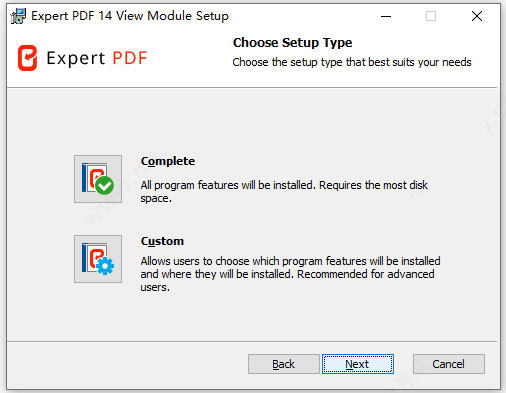This screenshot has height=393, width=506.
Task: Click the Expert PDF 14 View Module Setup title
Action: tap(130, 16)
